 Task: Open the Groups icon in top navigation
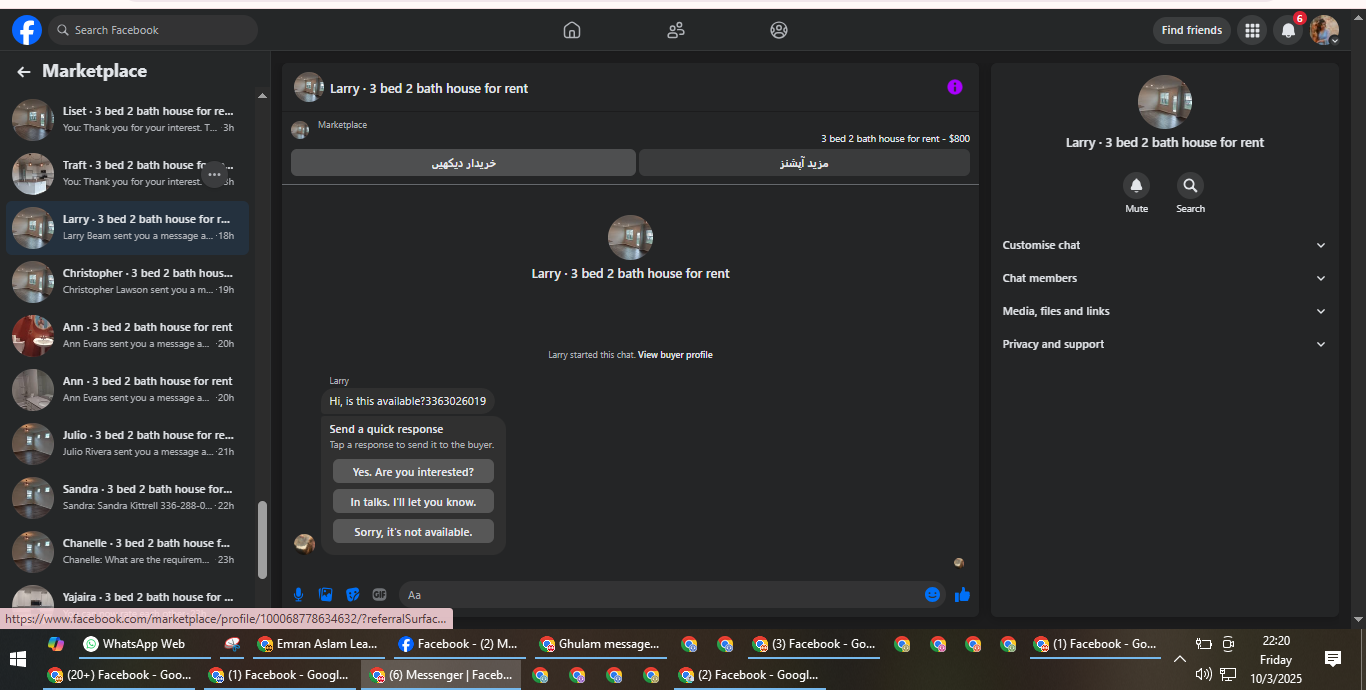click(x=779, y=30)
